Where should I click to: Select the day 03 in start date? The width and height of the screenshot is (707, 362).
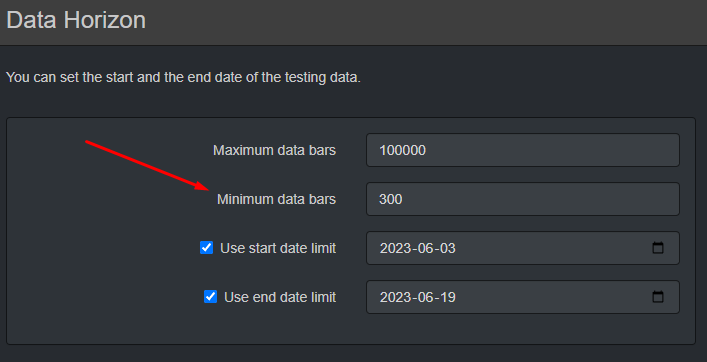(446, 248)
